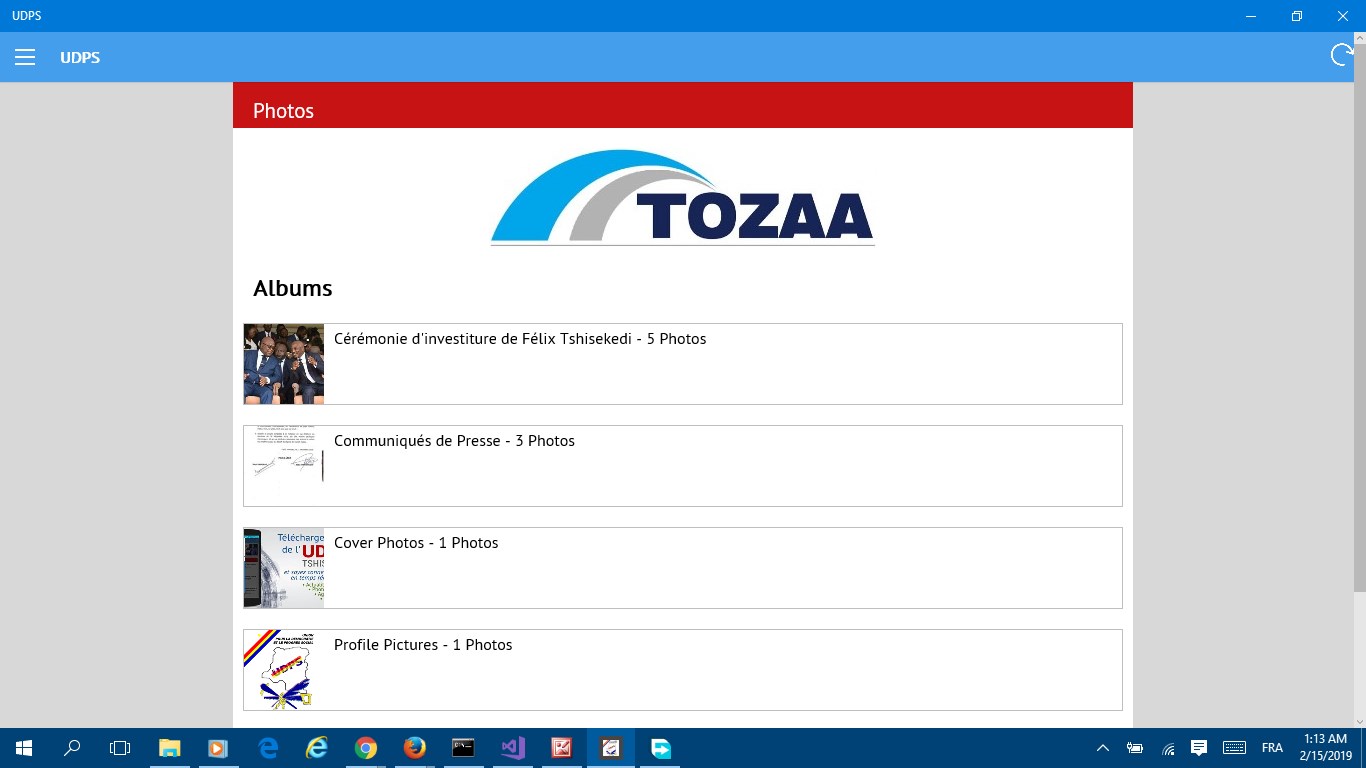Launch Google Chrome from taskbar
Viewport: 1366px width, 768px height.
[366, 748]
